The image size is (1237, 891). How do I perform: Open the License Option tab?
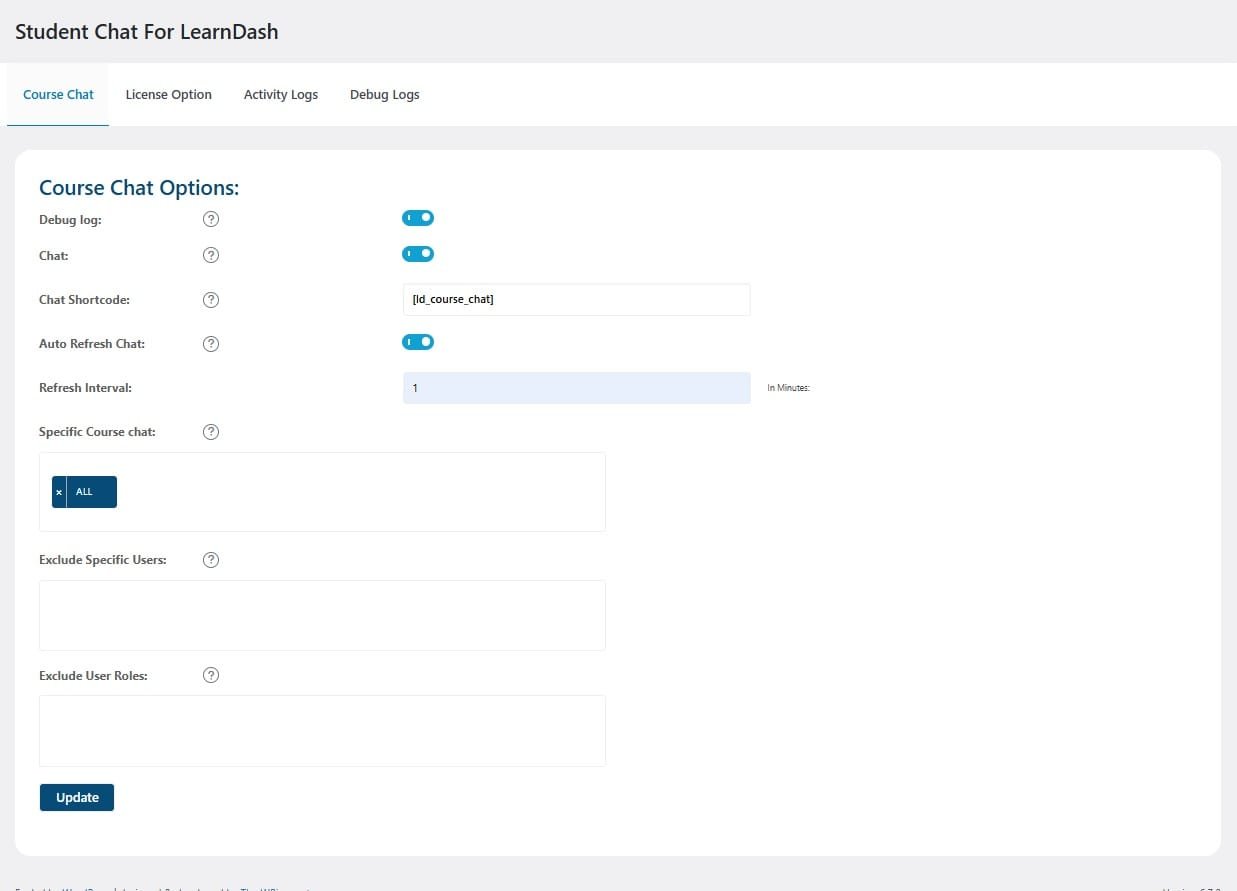(x=169, y=95)
